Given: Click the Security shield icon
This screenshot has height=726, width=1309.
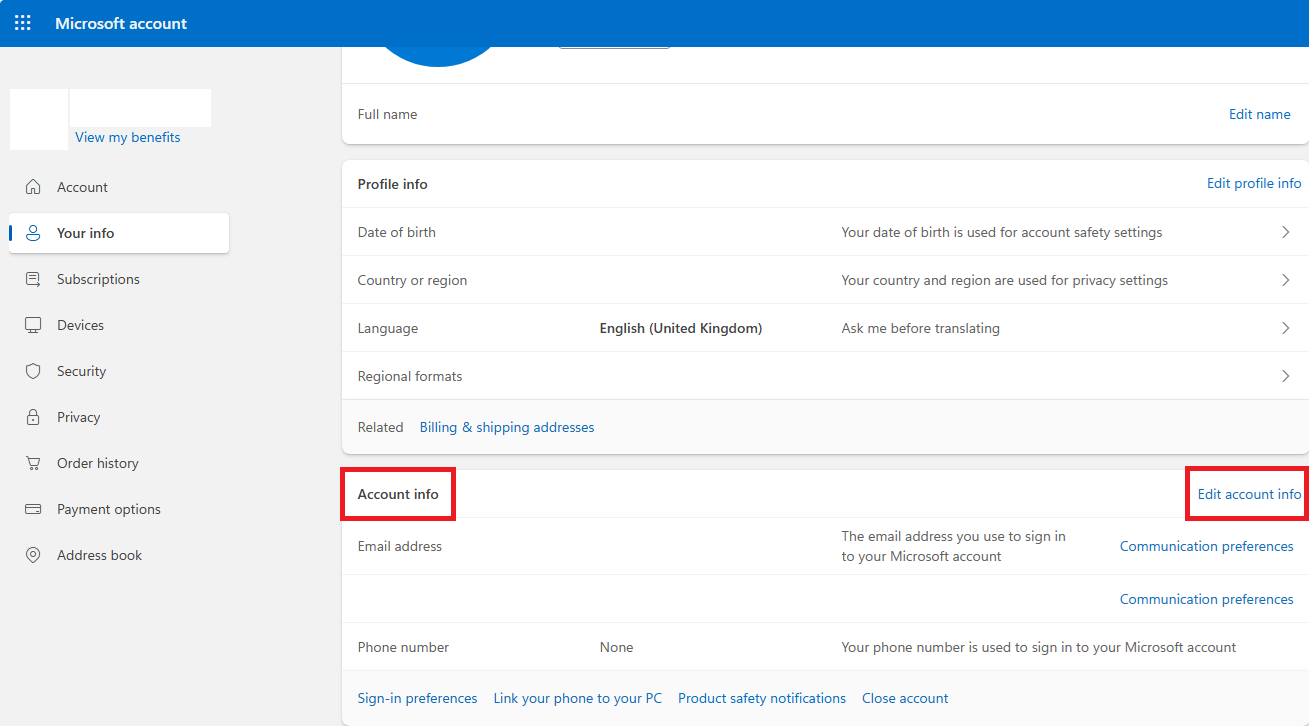Looking at the screenshot, I should pyautogui.click(x=33, y=371).
